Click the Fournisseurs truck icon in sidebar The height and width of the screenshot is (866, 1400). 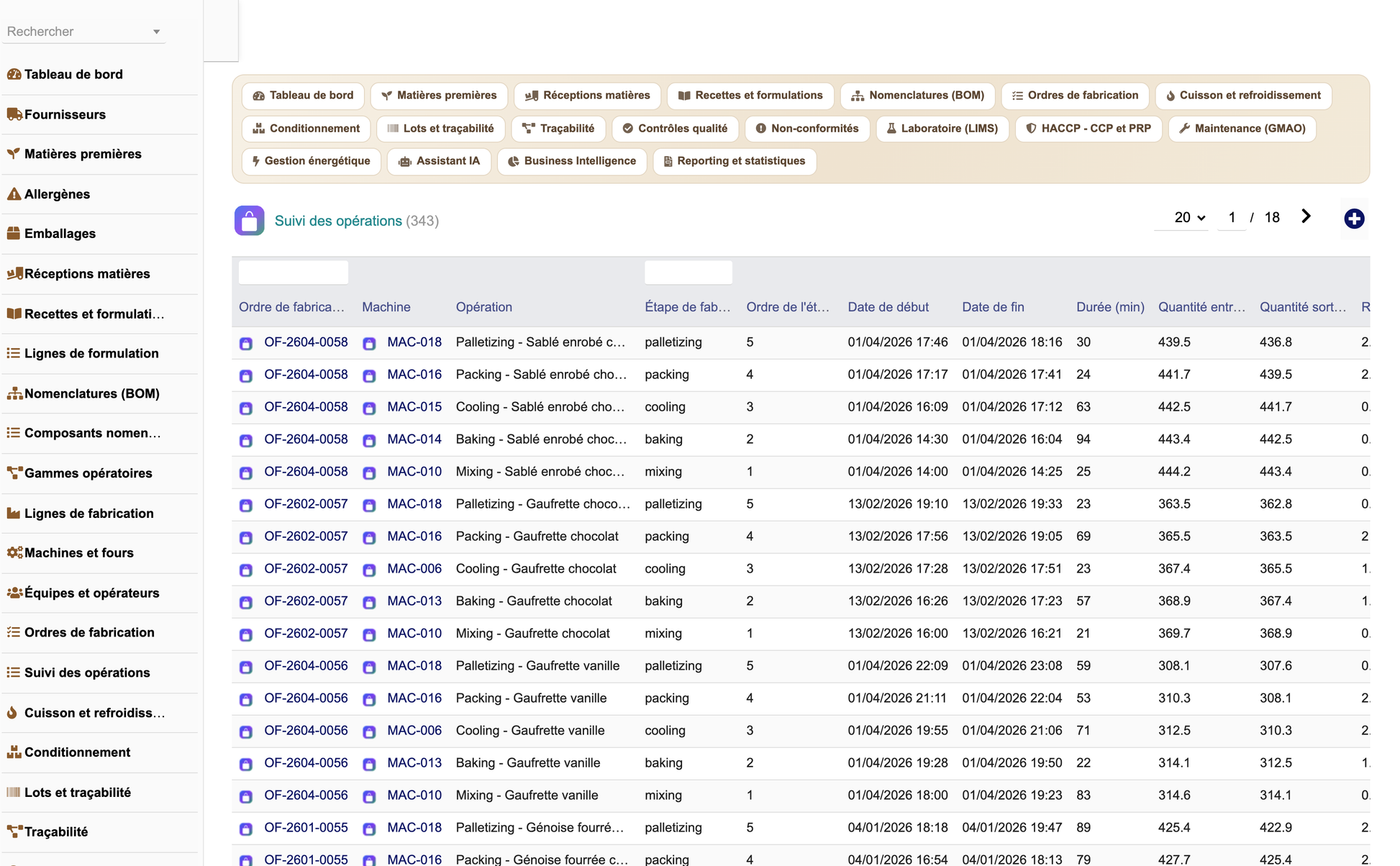[x=14, y=114]
